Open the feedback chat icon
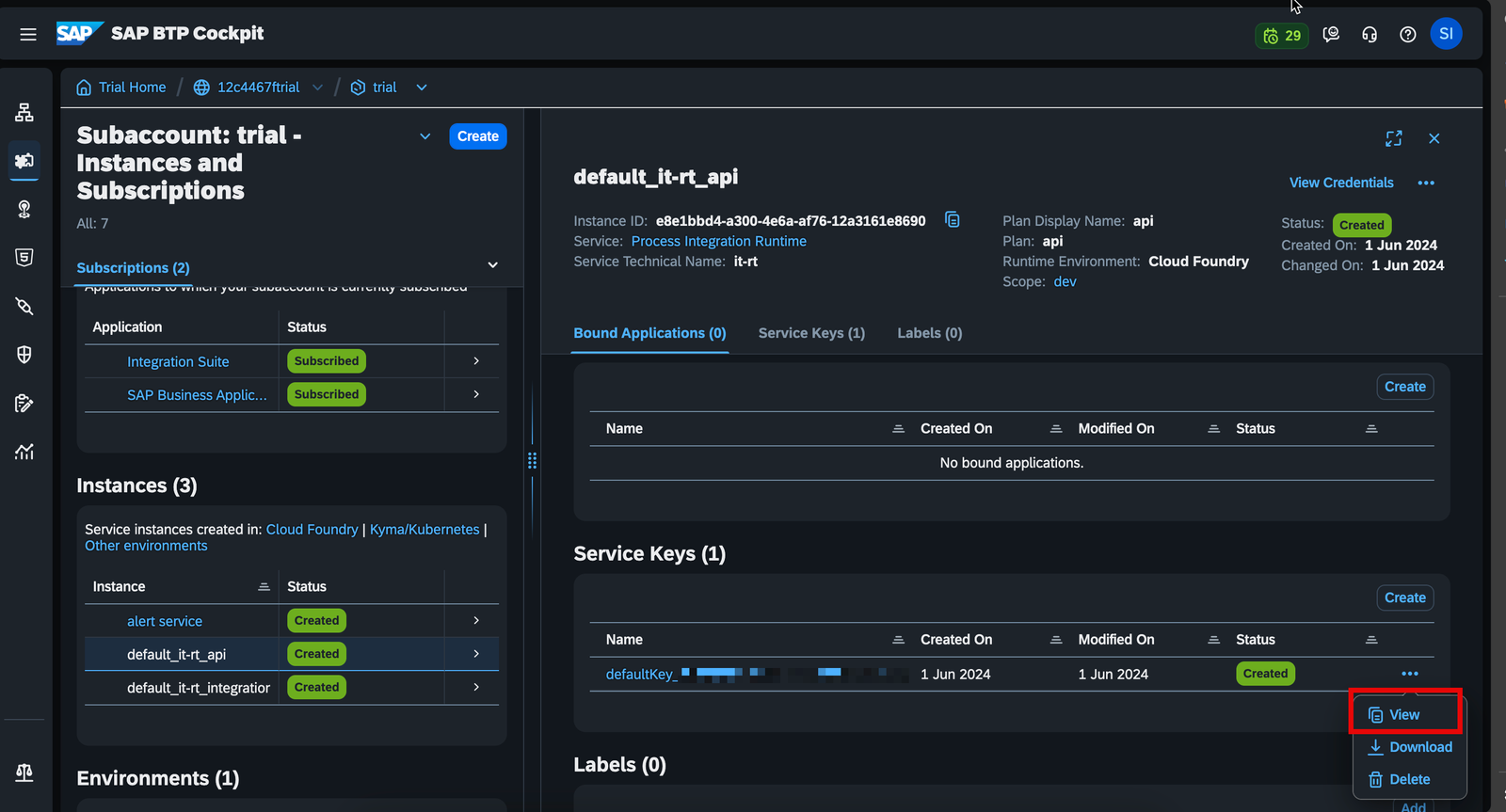 pyautogui.click(x=1331, y=35)
